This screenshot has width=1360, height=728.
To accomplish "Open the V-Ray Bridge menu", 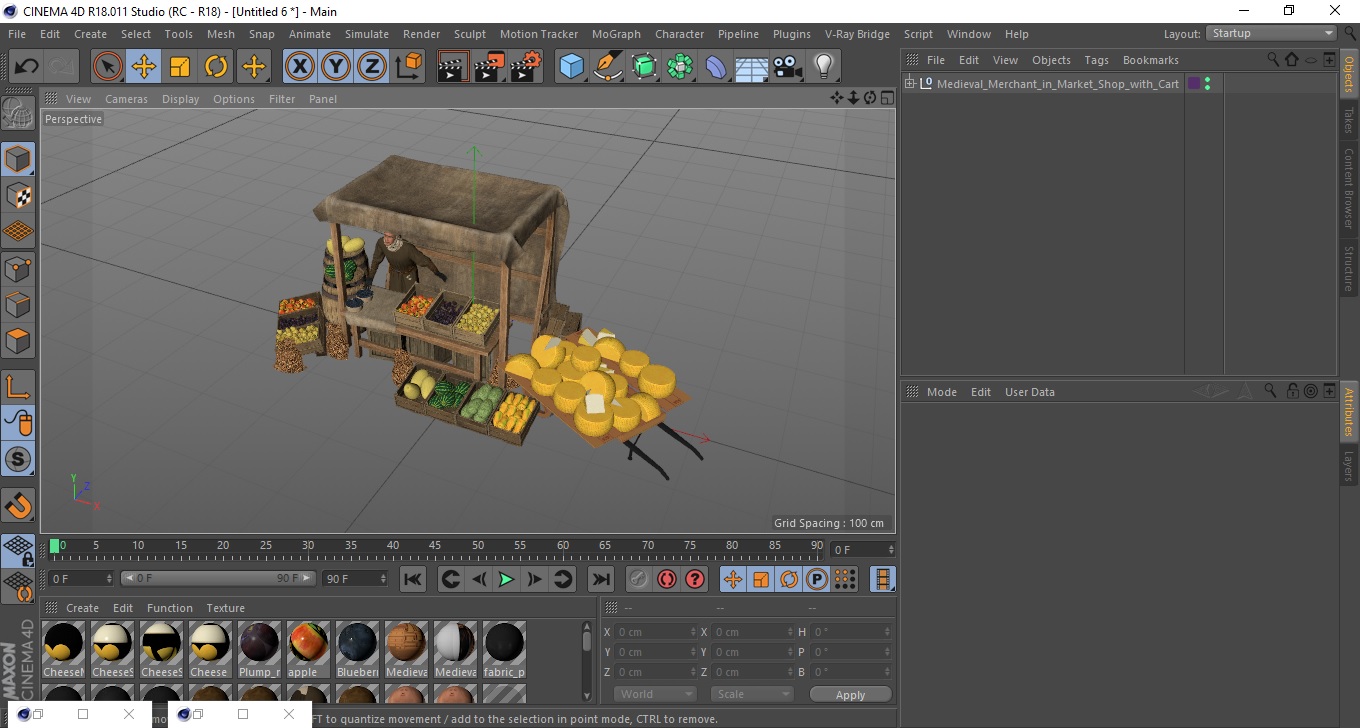I will 857,34.
